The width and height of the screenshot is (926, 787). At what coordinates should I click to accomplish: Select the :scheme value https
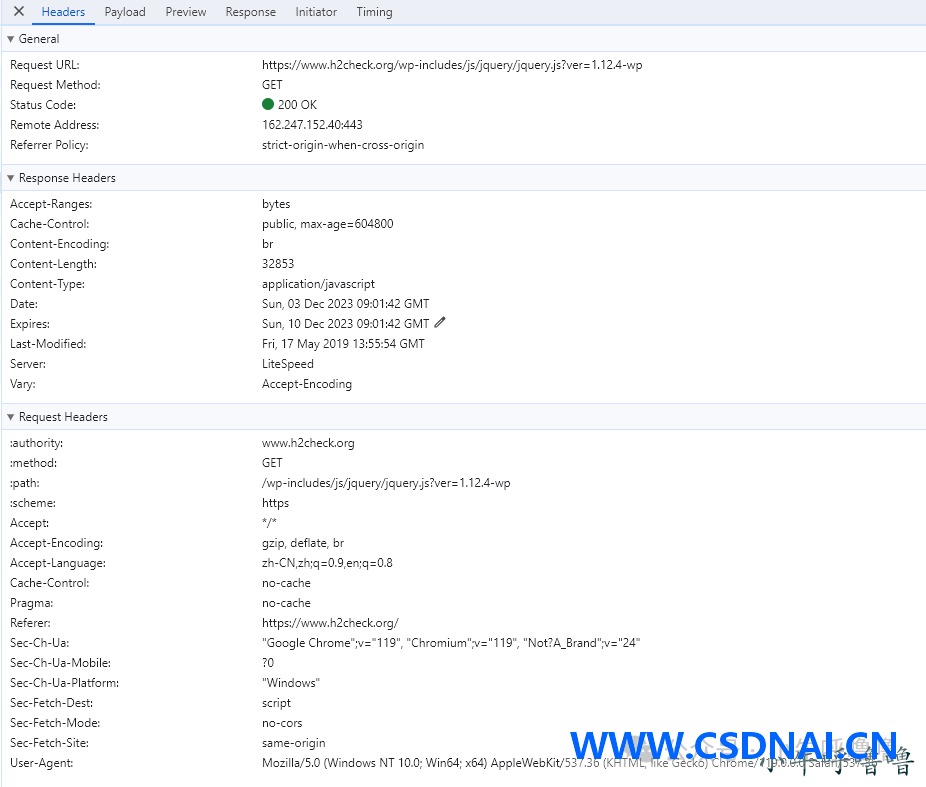(275, 503)
